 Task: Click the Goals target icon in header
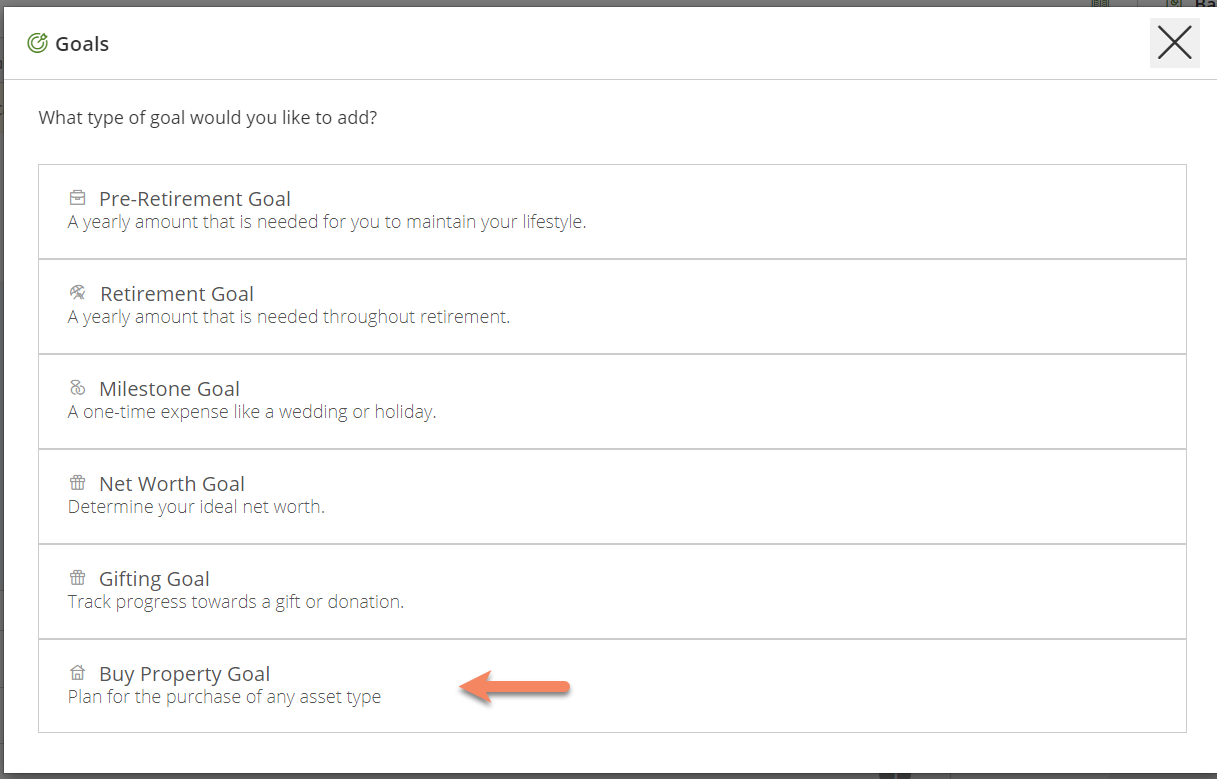coord(37,43)
